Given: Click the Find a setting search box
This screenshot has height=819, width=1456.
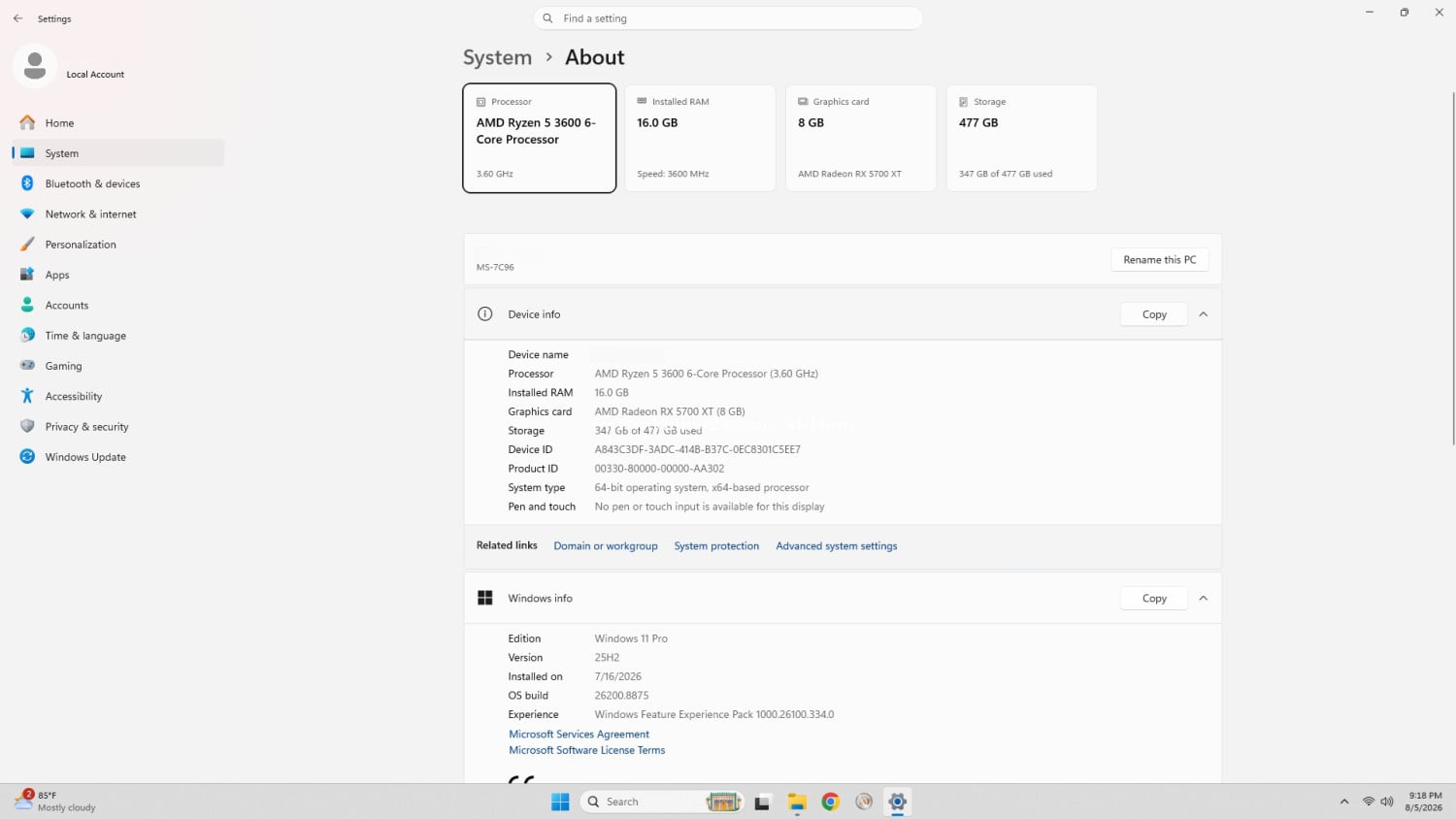Looking at the screenshot, I should pyautogui.click(x=728, y=18).
